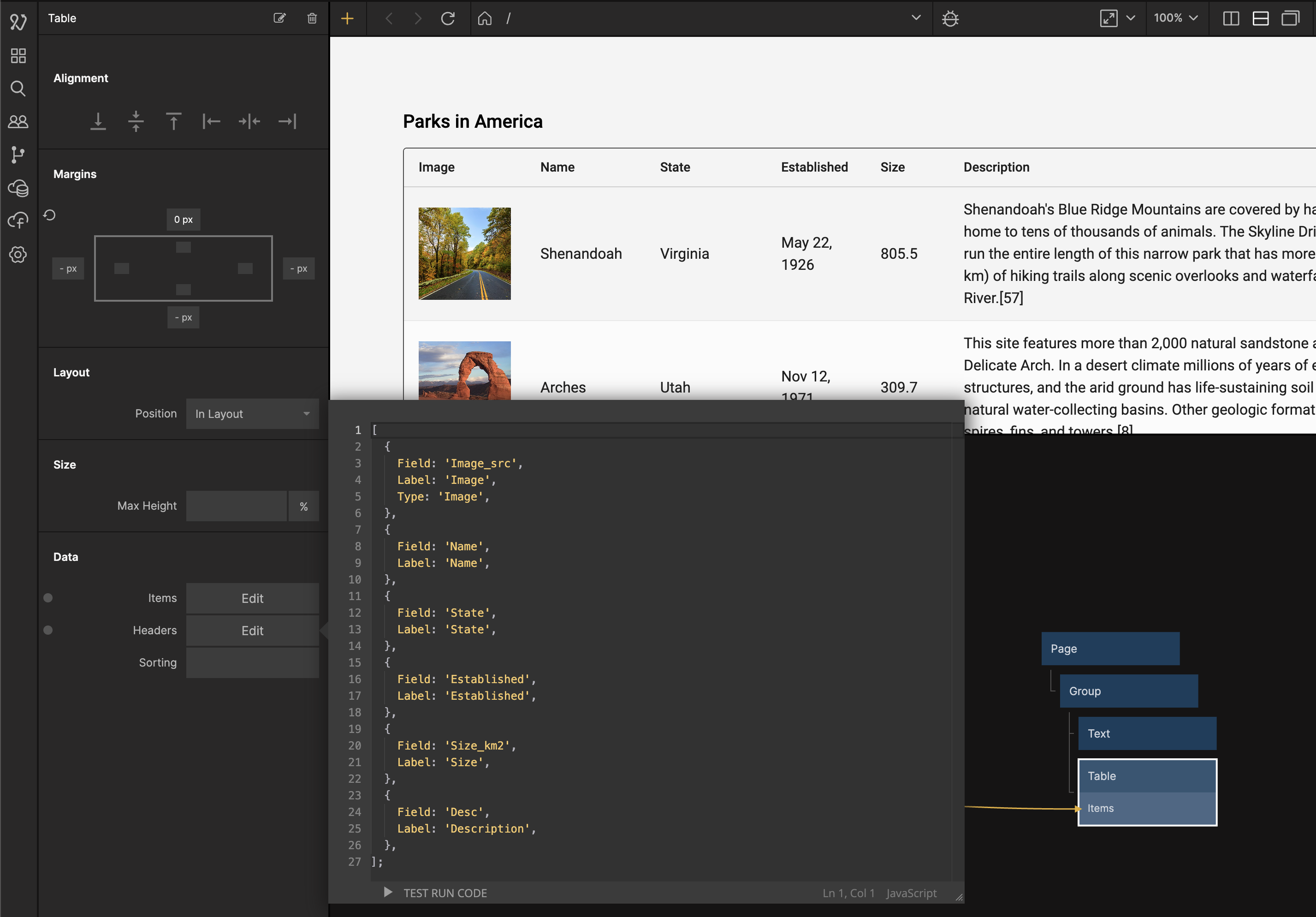The image size is (1316, 917).
Task: Reset margins with the revert arrow
Action: [x=50, y=215]
